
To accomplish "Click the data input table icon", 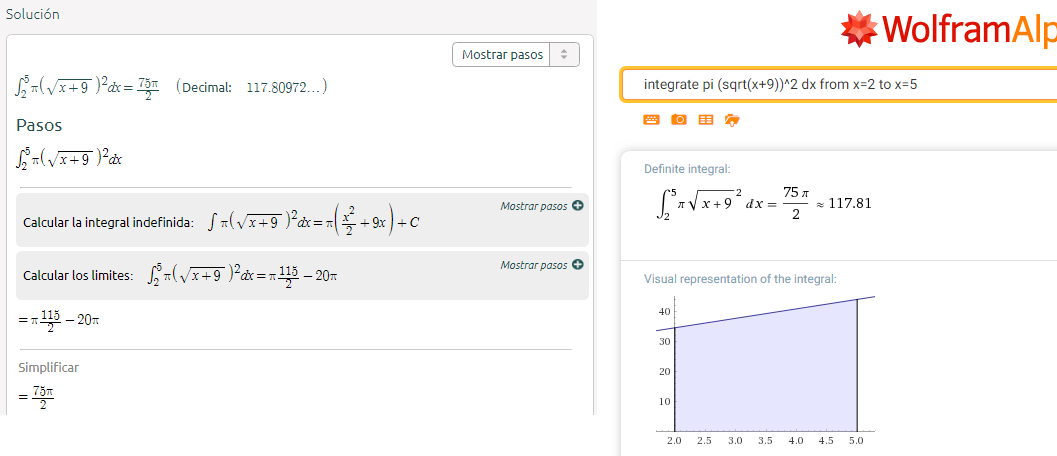I will [x=705, y=120].
